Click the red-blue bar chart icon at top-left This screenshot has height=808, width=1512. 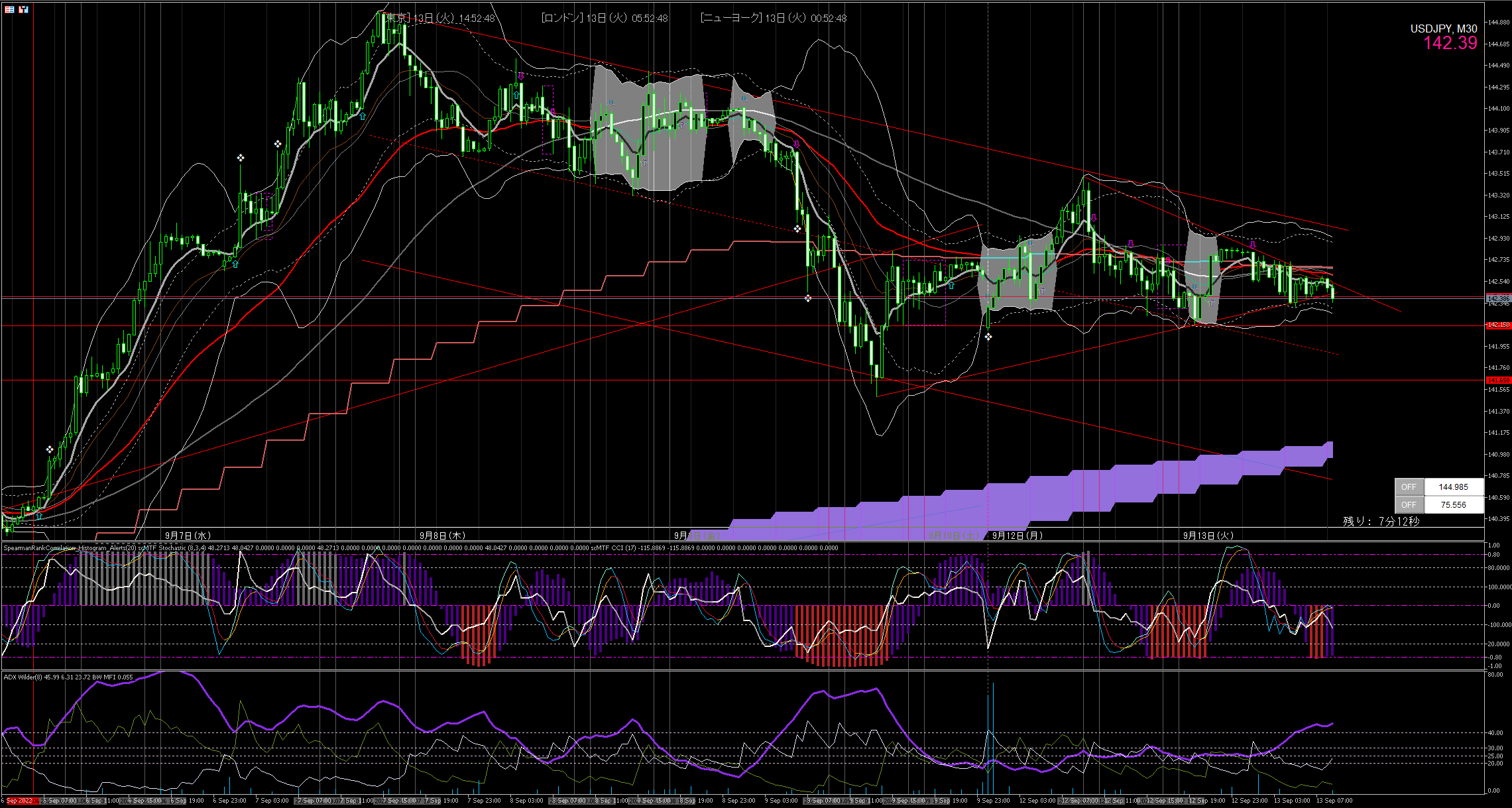coord(24,9)
